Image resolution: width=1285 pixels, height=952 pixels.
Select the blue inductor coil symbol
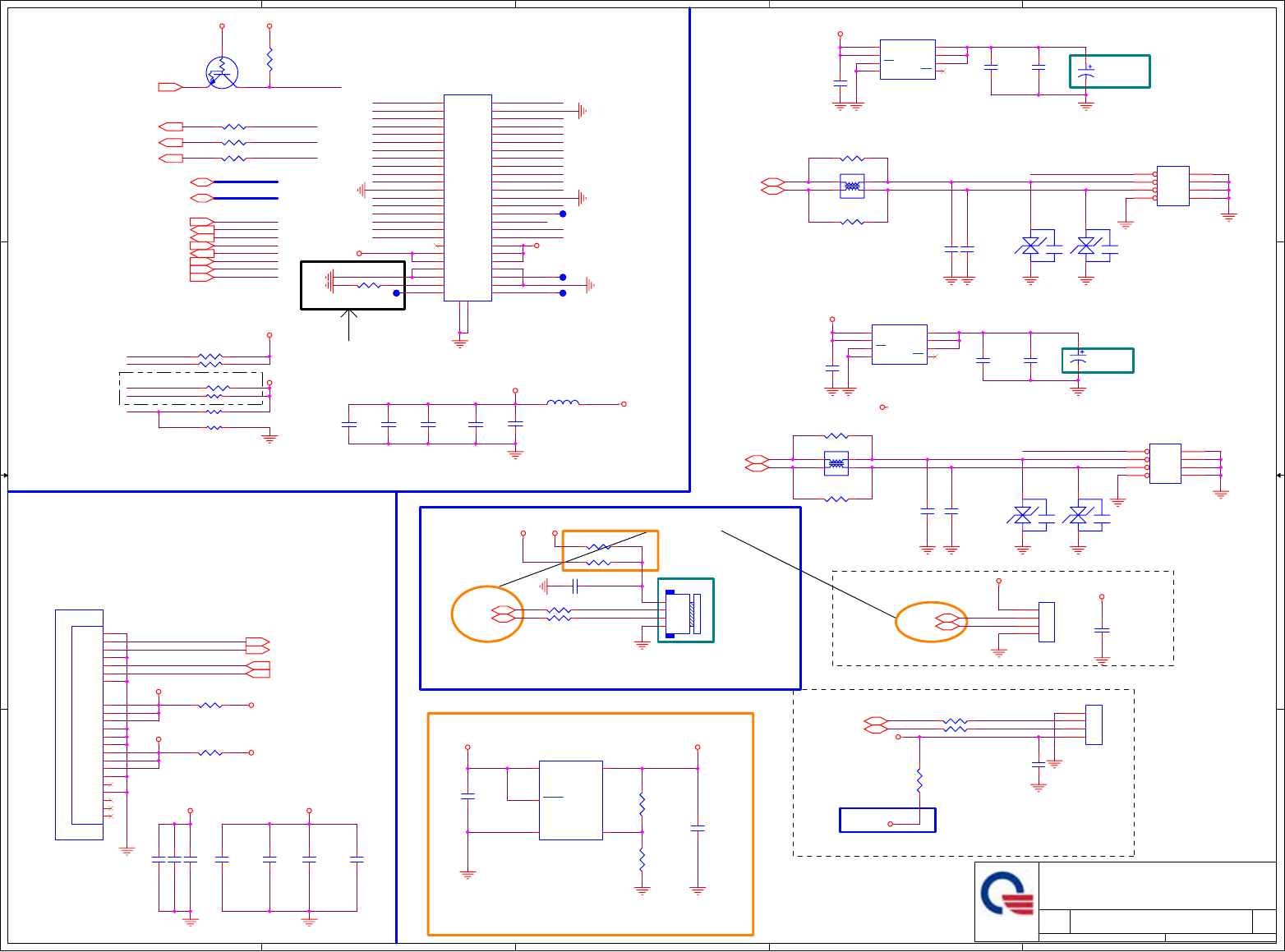(x=563, y=402)
